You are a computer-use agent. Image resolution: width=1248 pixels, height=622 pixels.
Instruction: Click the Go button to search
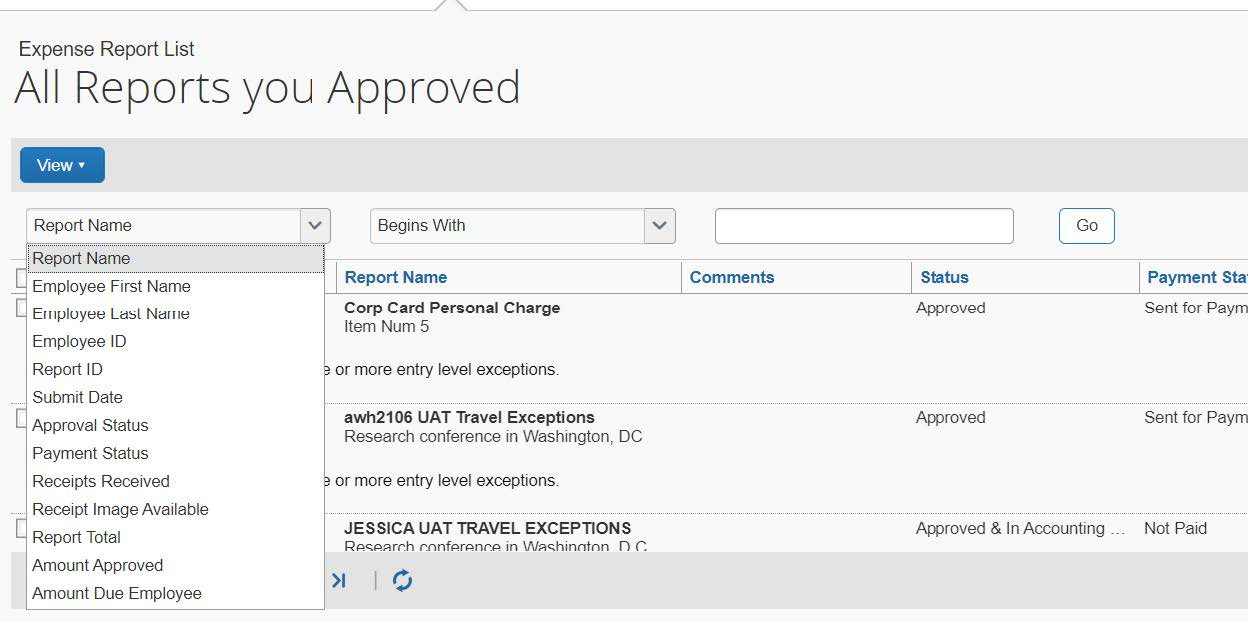point(1086,226)
